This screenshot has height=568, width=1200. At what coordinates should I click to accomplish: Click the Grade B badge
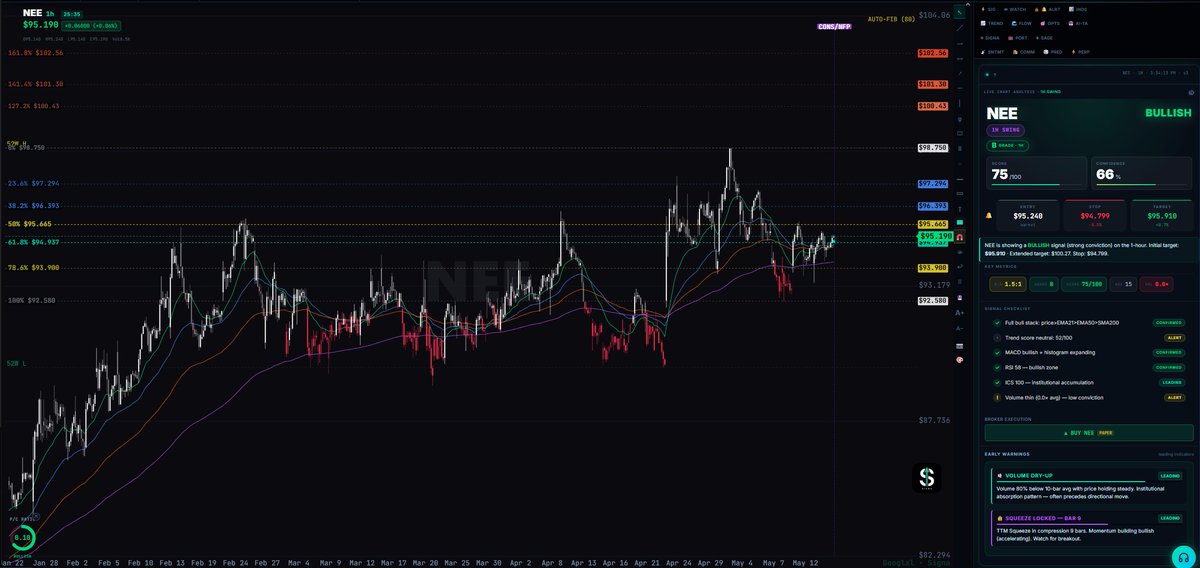coord(1007,146)
